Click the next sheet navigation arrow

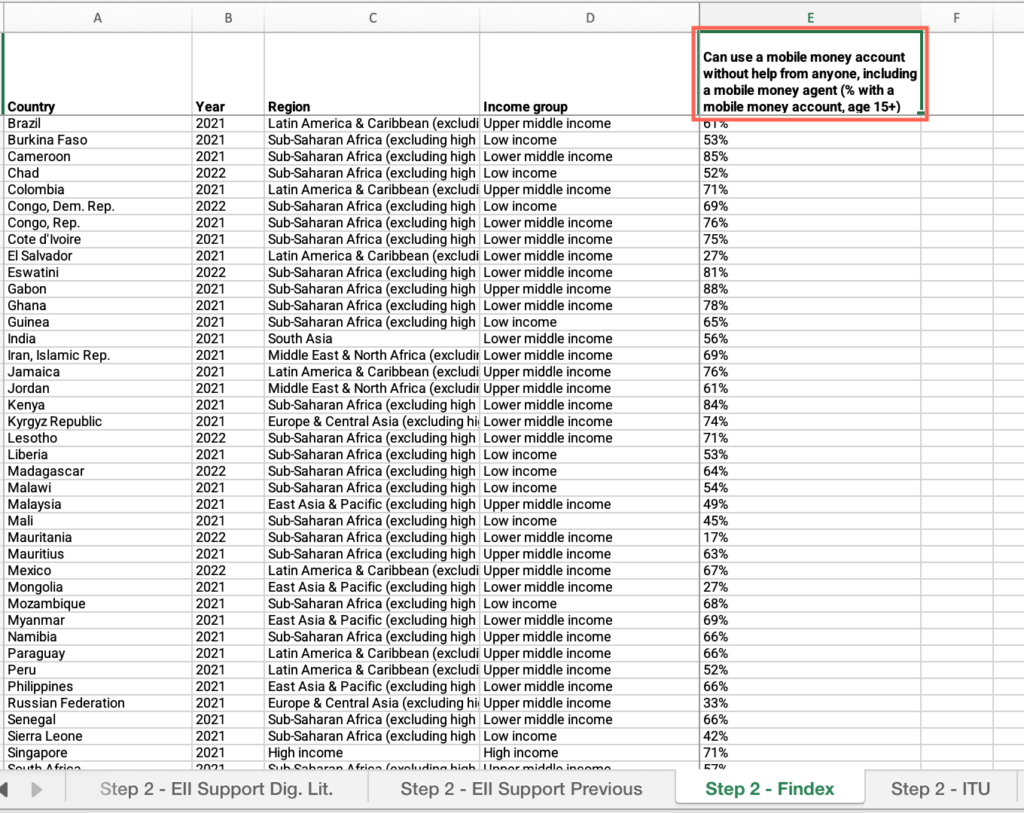37,789
